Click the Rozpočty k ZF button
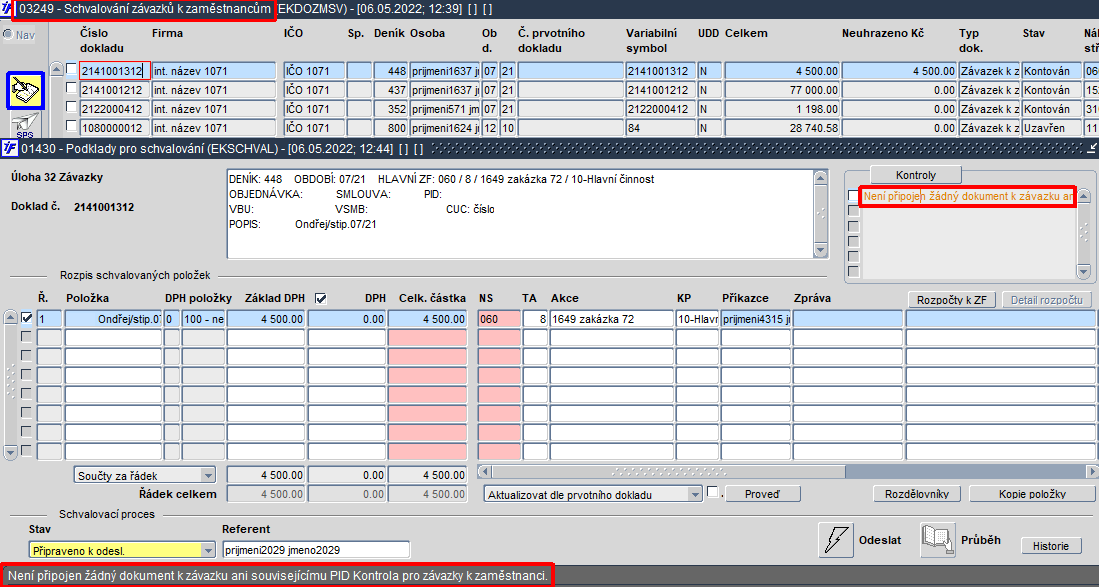The height and width of the screenshot is (587, 1099). point(952,300)
